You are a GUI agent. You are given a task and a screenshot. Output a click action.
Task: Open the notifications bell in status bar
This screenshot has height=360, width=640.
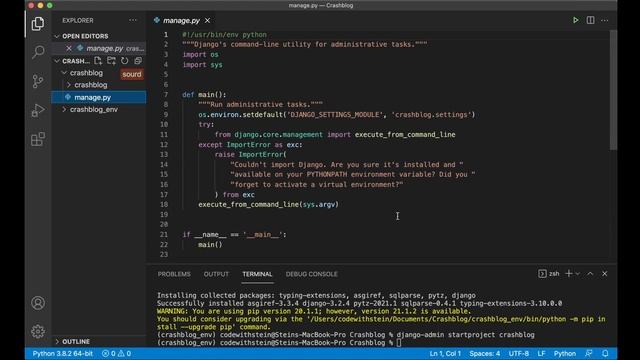[x=605, y=353]
